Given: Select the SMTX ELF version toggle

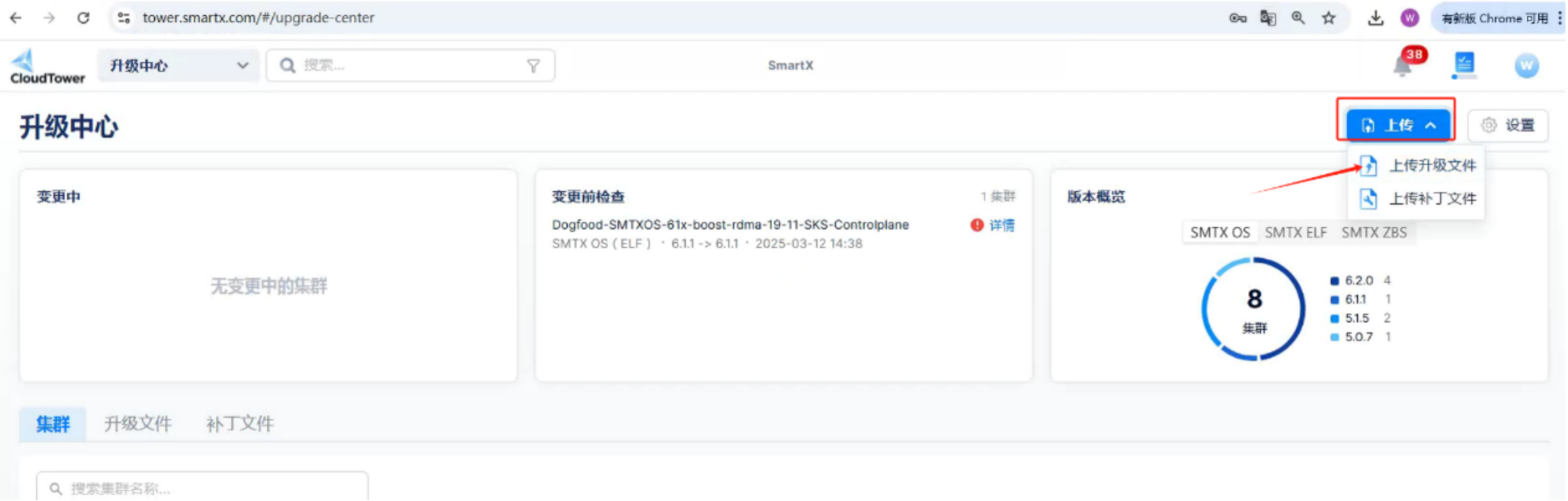Looking at the screenshot, I should (1295, 232).
